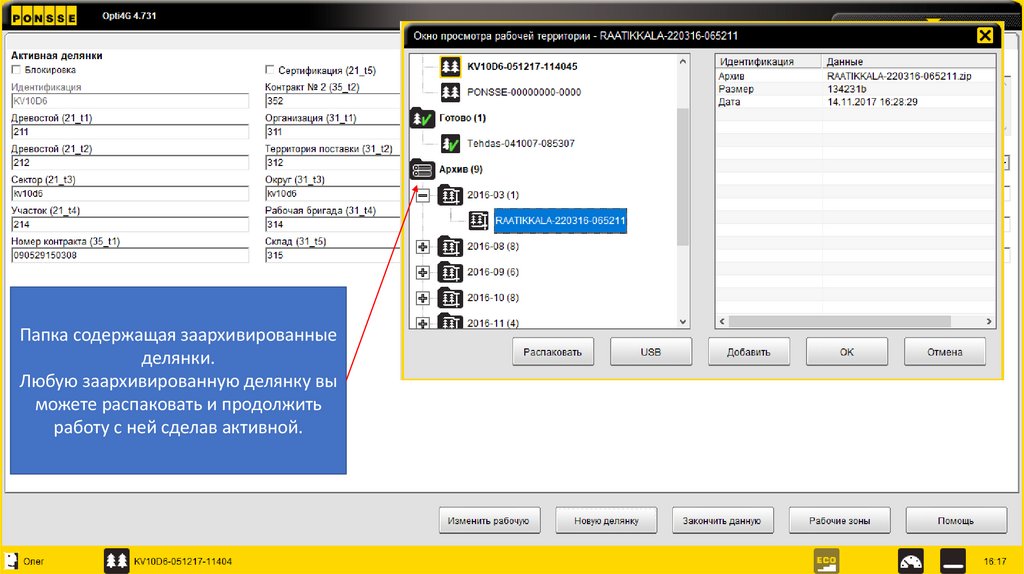Open the Помощь button
Viewport: 1024px width, 574px height.
[956, 520]
